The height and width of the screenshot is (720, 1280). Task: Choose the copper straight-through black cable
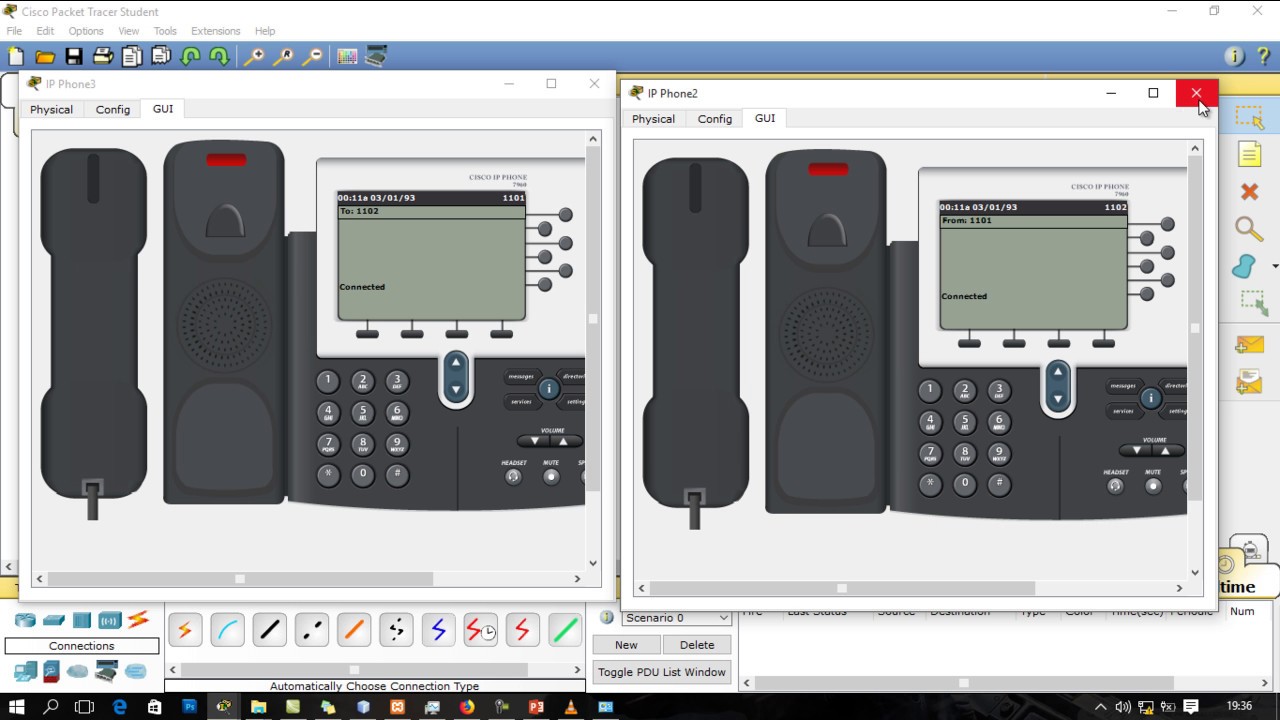click(x=269, y=630)
